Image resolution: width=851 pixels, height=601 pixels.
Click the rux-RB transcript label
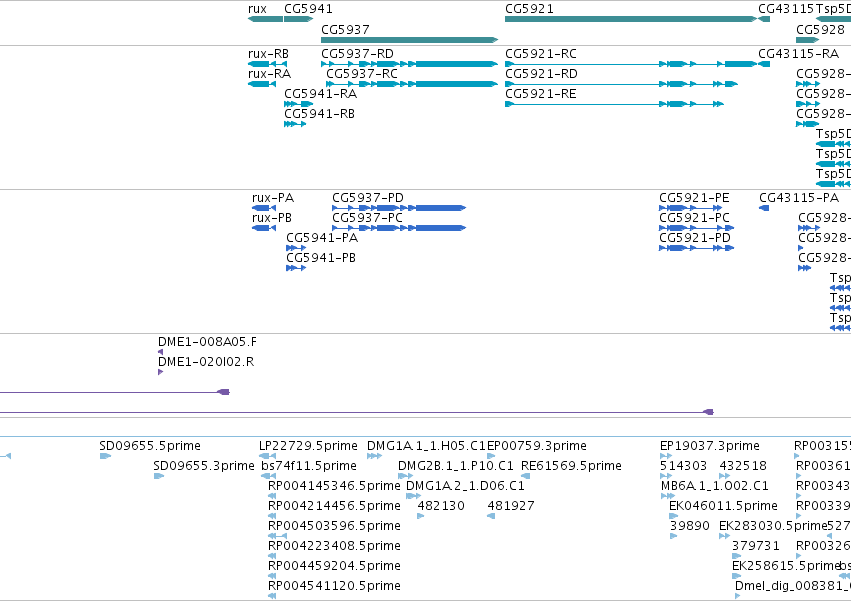coord(268,54)
